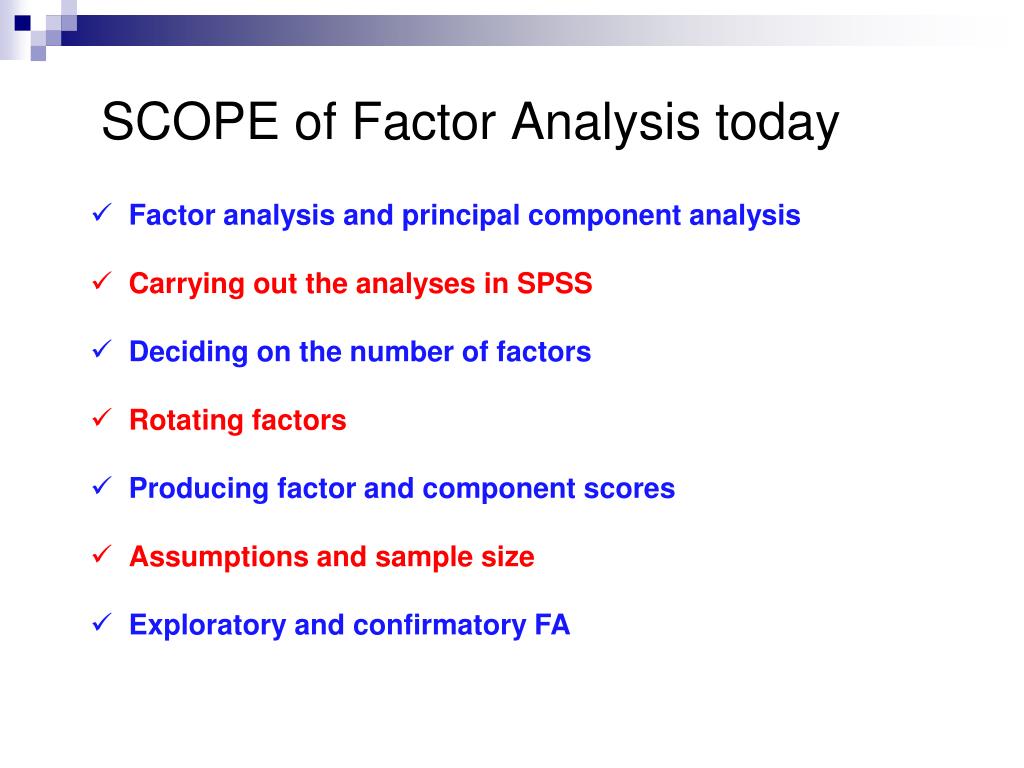Click checkmark beside Exploratory and confirmatory FA

[x=102, y=622]
